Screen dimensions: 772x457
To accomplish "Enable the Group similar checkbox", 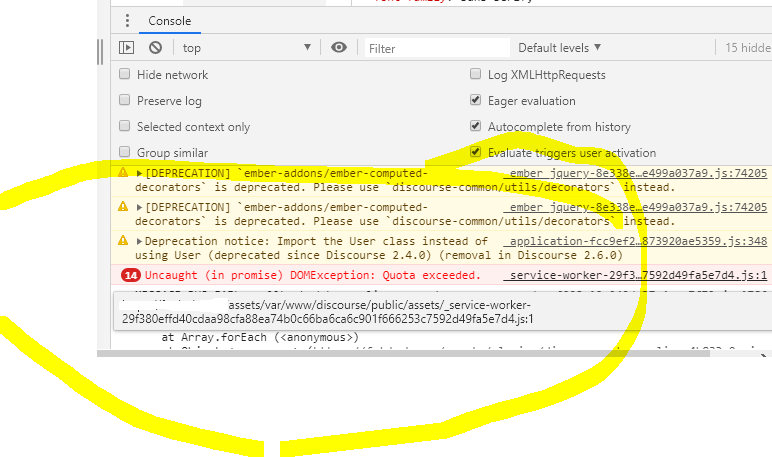I will (125, 152).
